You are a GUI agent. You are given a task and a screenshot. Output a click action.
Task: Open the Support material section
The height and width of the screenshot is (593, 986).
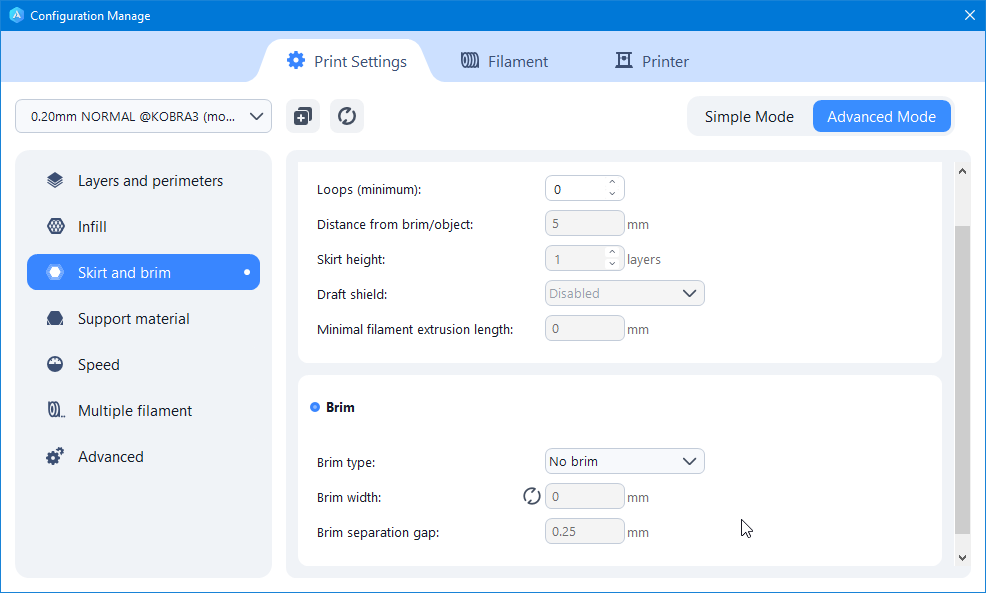pos(143,318)
